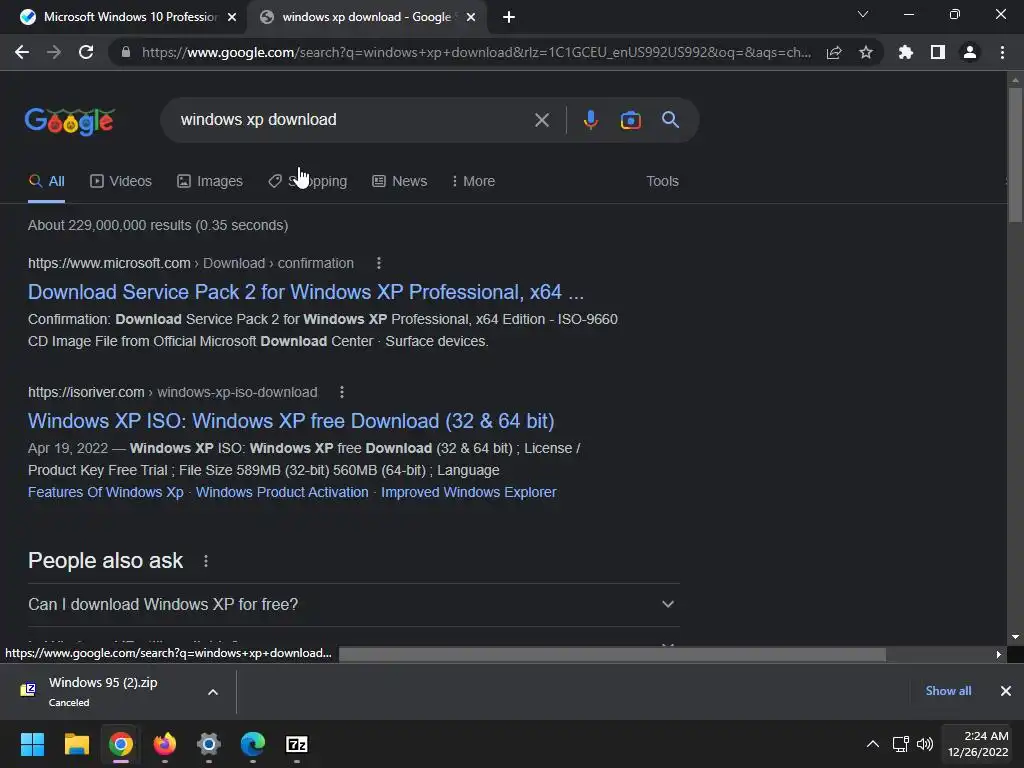Image resolution: width=1024 pixels, height=768 pixels.
Task: Close the downloads bar
Action: [x=1006, y=691]
